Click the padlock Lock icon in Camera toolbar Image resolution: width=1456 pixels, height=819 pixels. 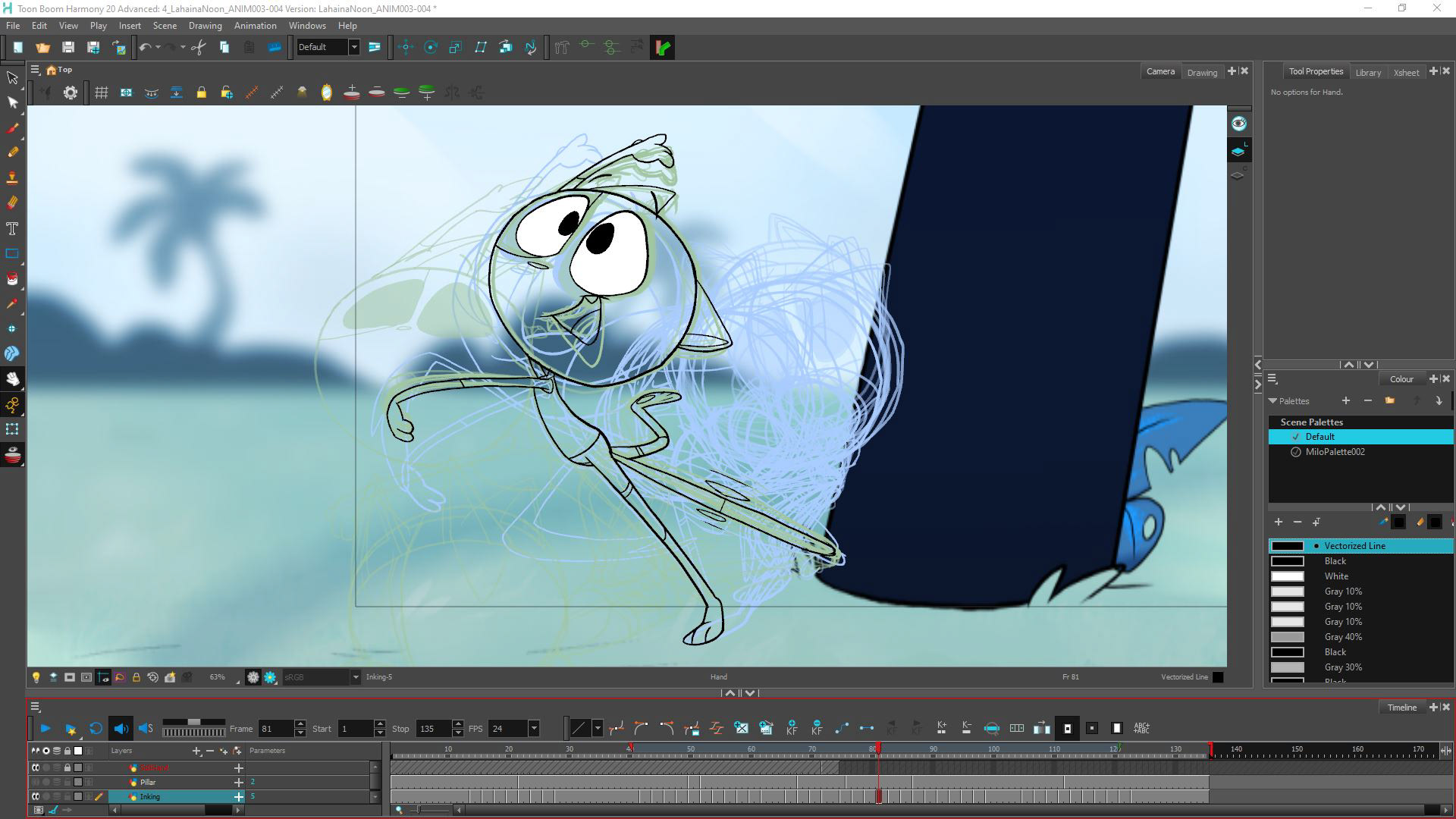pos(201,93)
